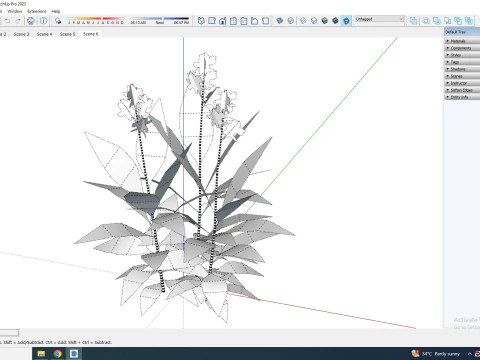Select the Front view house icon

point(222,21)
